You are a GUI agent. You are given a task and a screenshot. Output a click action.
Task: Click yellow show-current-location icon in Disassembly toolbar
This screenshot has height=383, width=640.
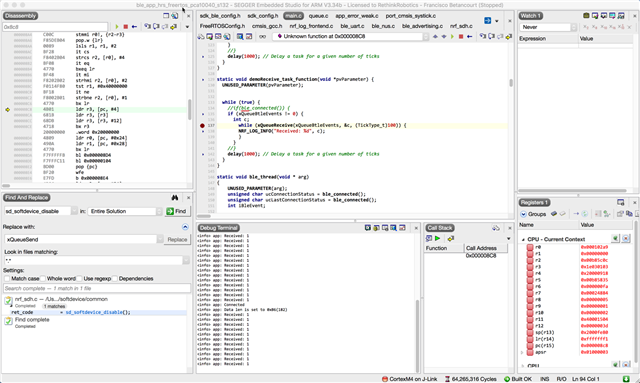[173, 27]
